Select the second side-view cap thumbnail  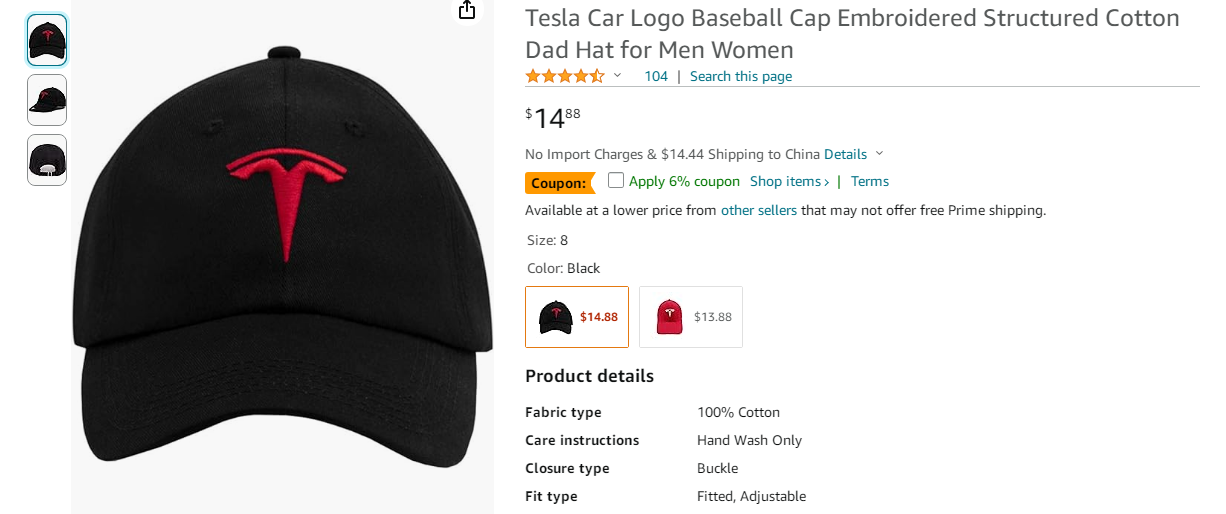pyautogui.click(x=47, y=100)
